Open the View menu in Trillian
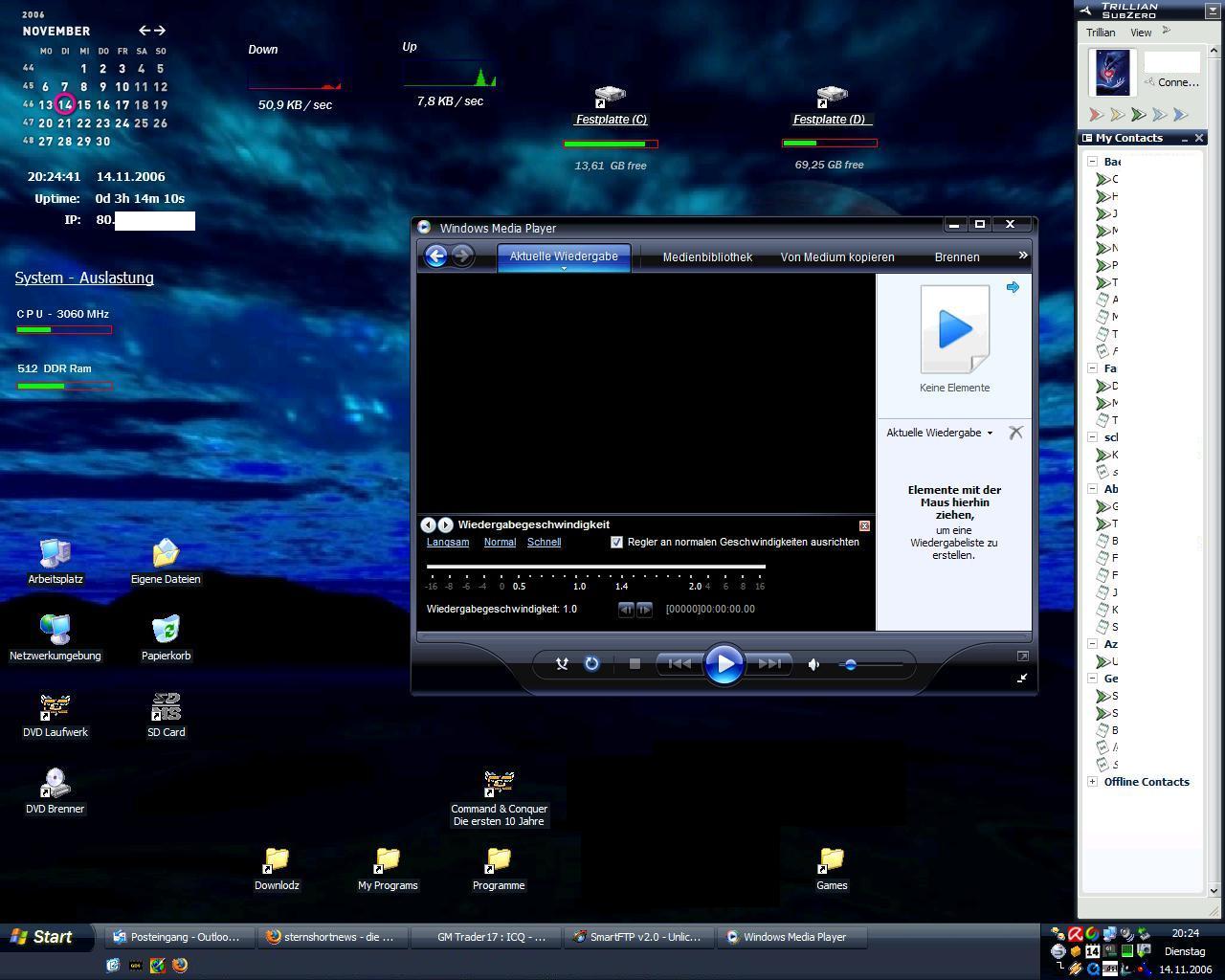The width and height of the screenshot is (1225, 980). [x=1141, y=33]
